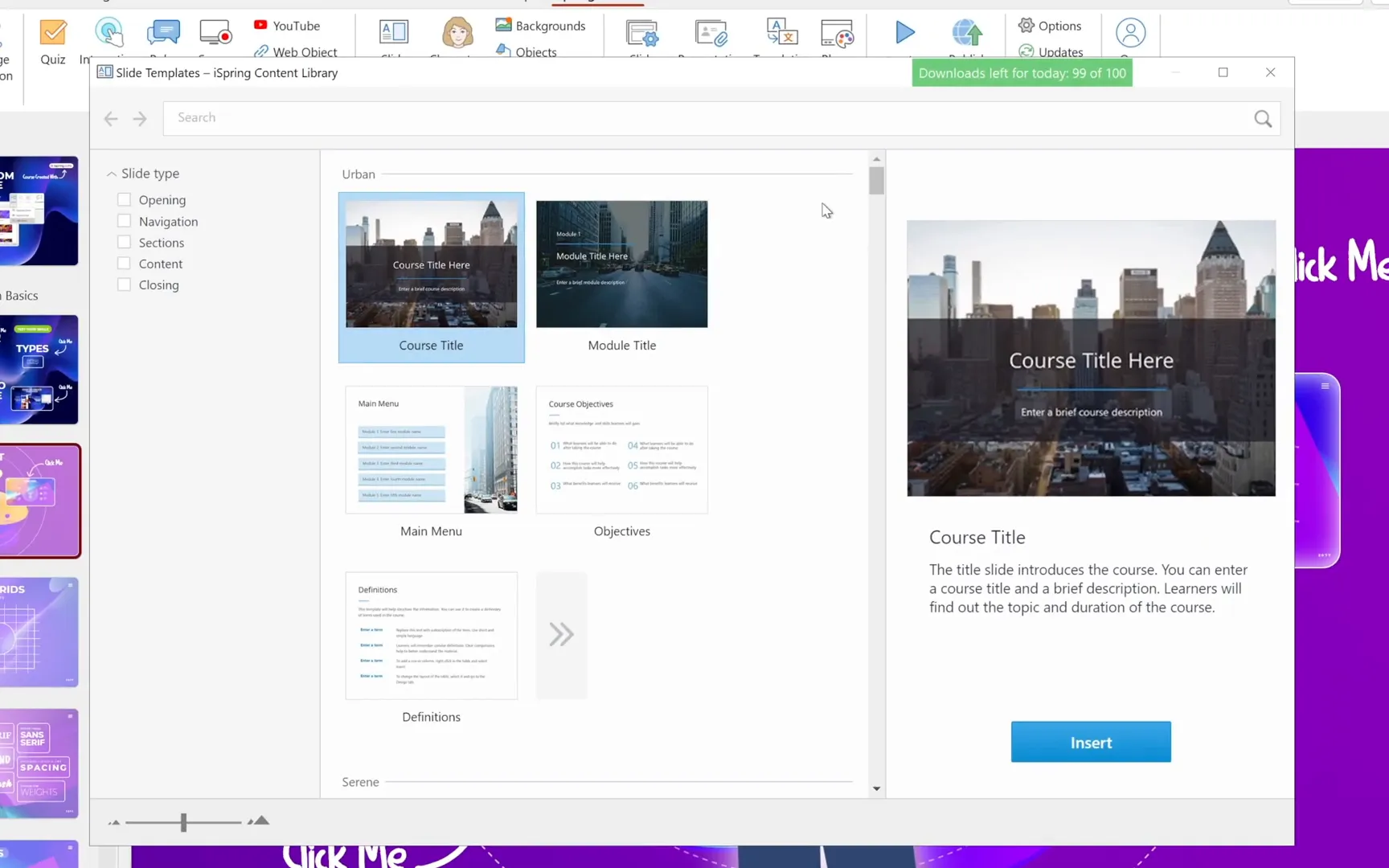Go back using the left arrow
Viewport: 1389px width, 868px height.
(x=111, y=119)
